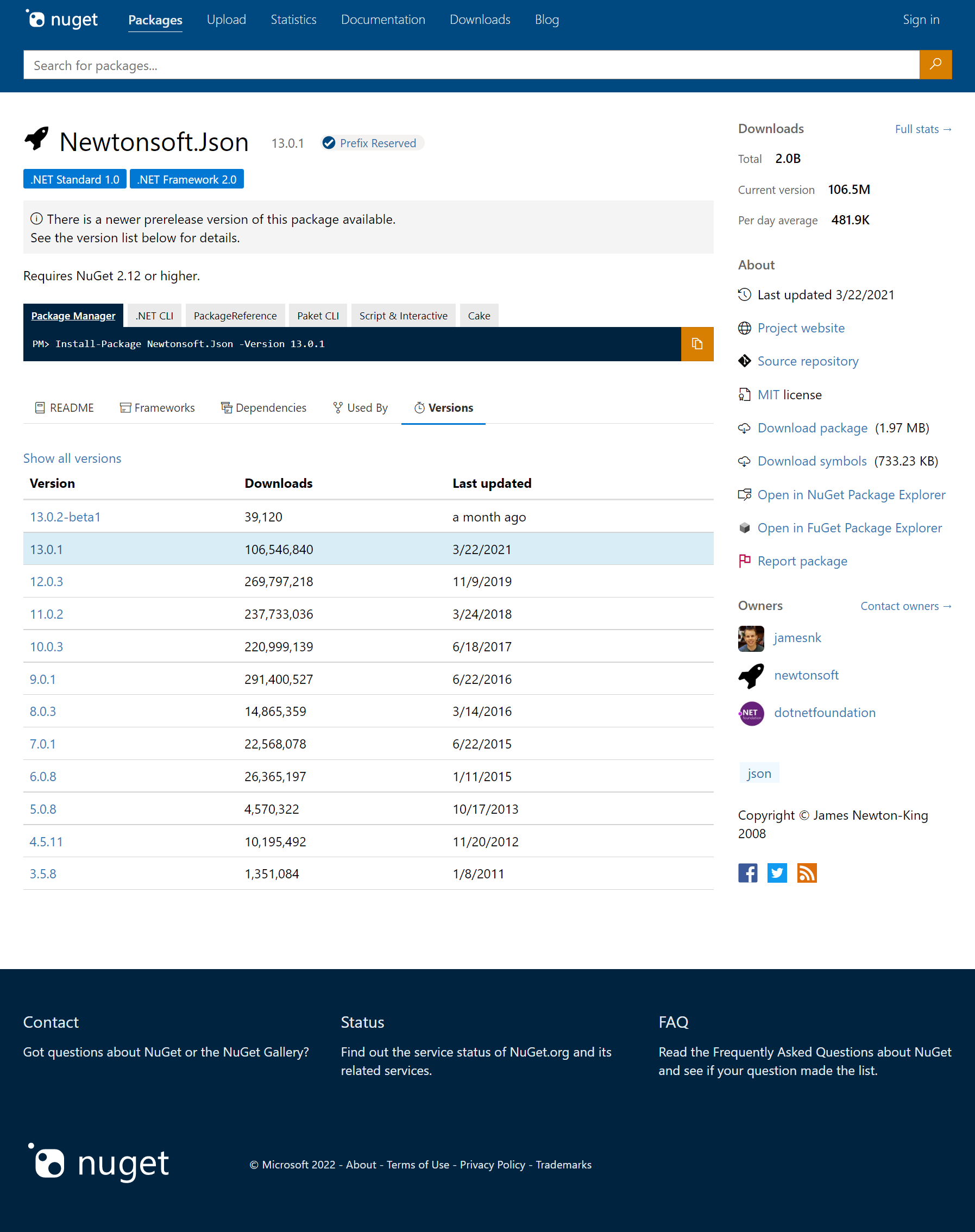Open Packages in top navigation
975x1232 pixels.
point(155,20)
